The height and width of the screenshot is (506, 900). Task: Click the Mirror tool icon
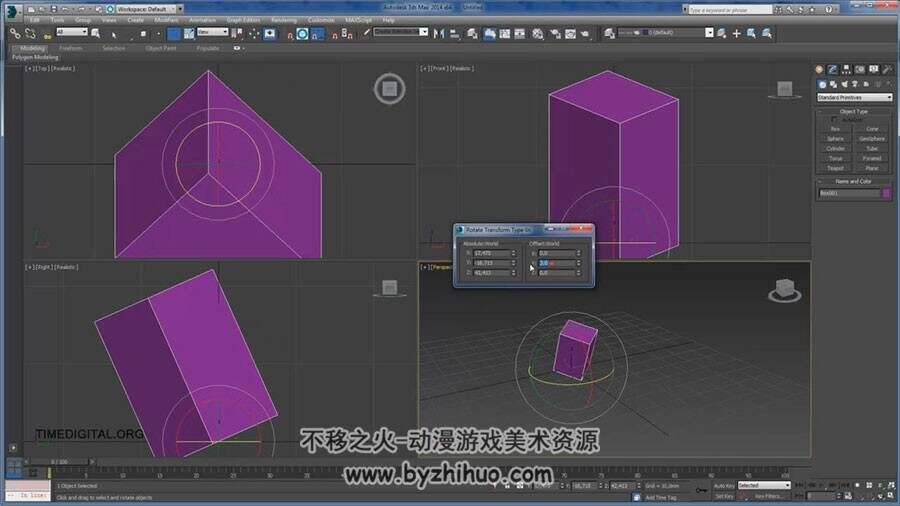tap(439, 34)
